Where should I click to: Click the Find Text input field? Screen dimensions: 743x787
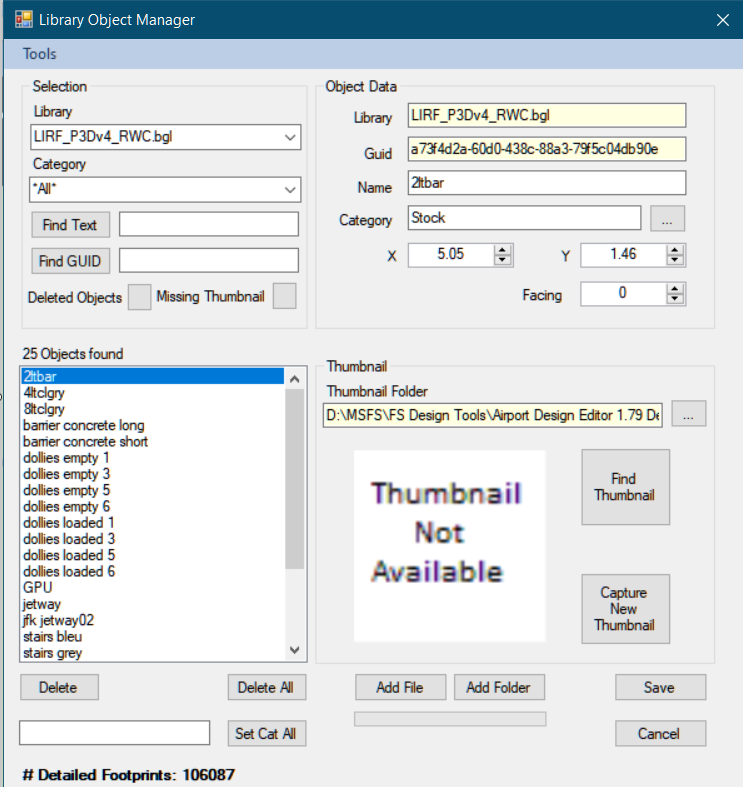tap(208, 225)
